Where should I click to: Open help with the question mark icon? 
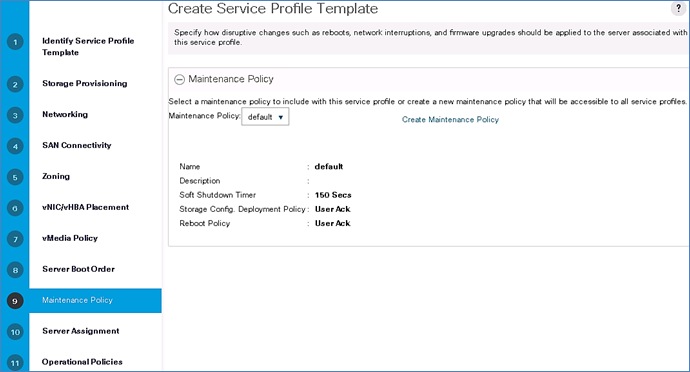click(678, 8)
